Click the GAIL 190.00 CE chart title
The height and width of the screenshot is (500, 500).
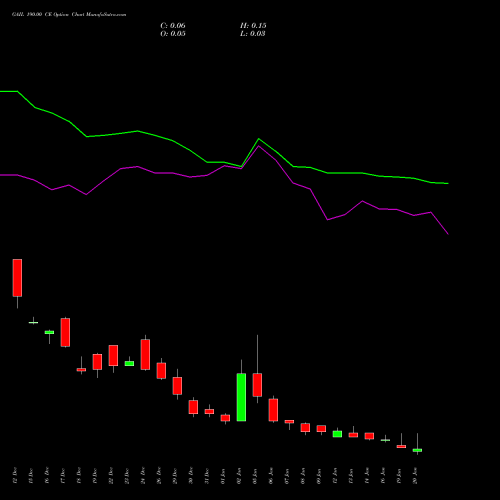click(x=69, y=15)
